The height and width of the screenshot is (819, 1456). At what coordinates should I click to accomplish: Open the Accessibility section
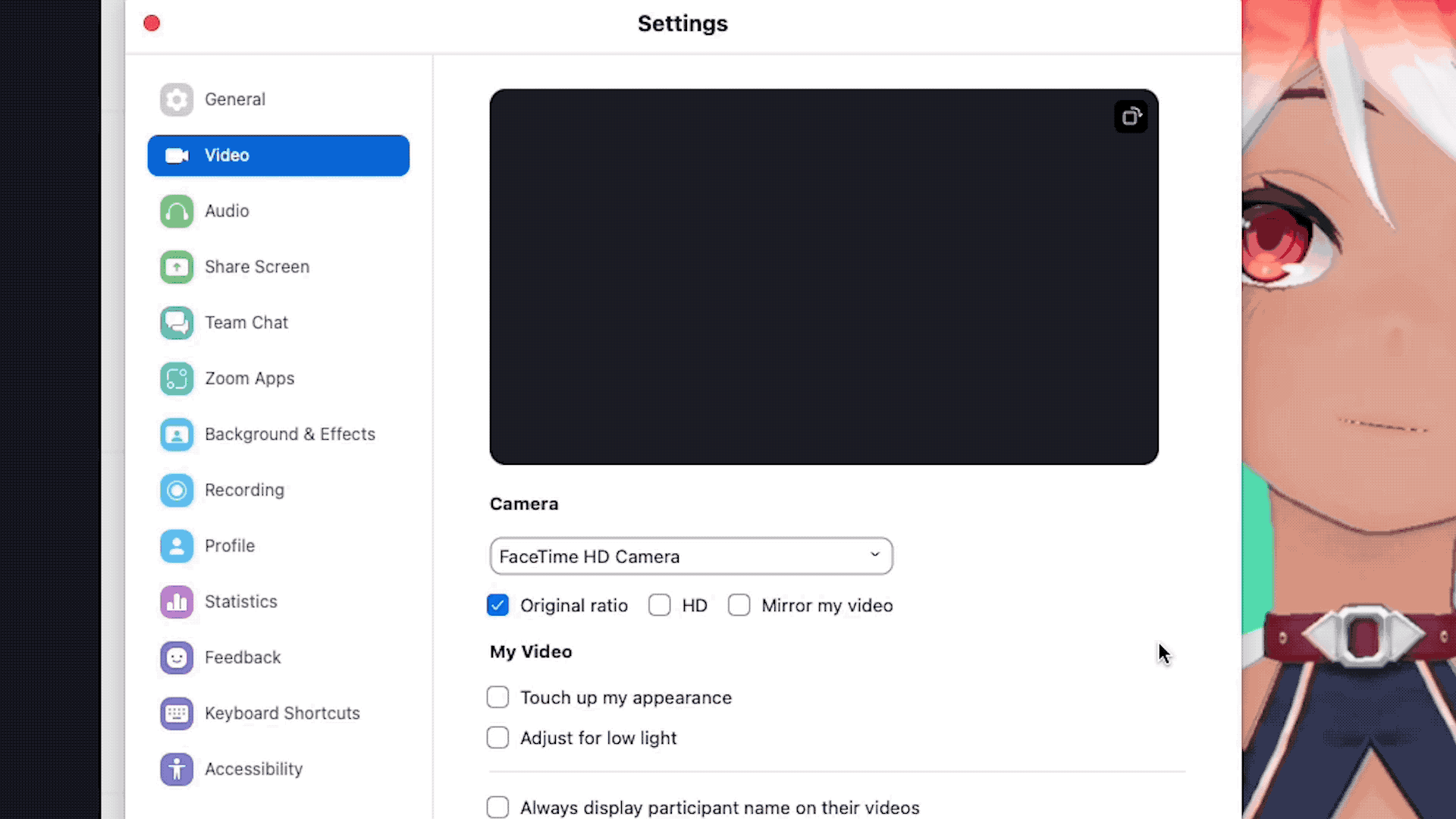click(x=254, y=768)
